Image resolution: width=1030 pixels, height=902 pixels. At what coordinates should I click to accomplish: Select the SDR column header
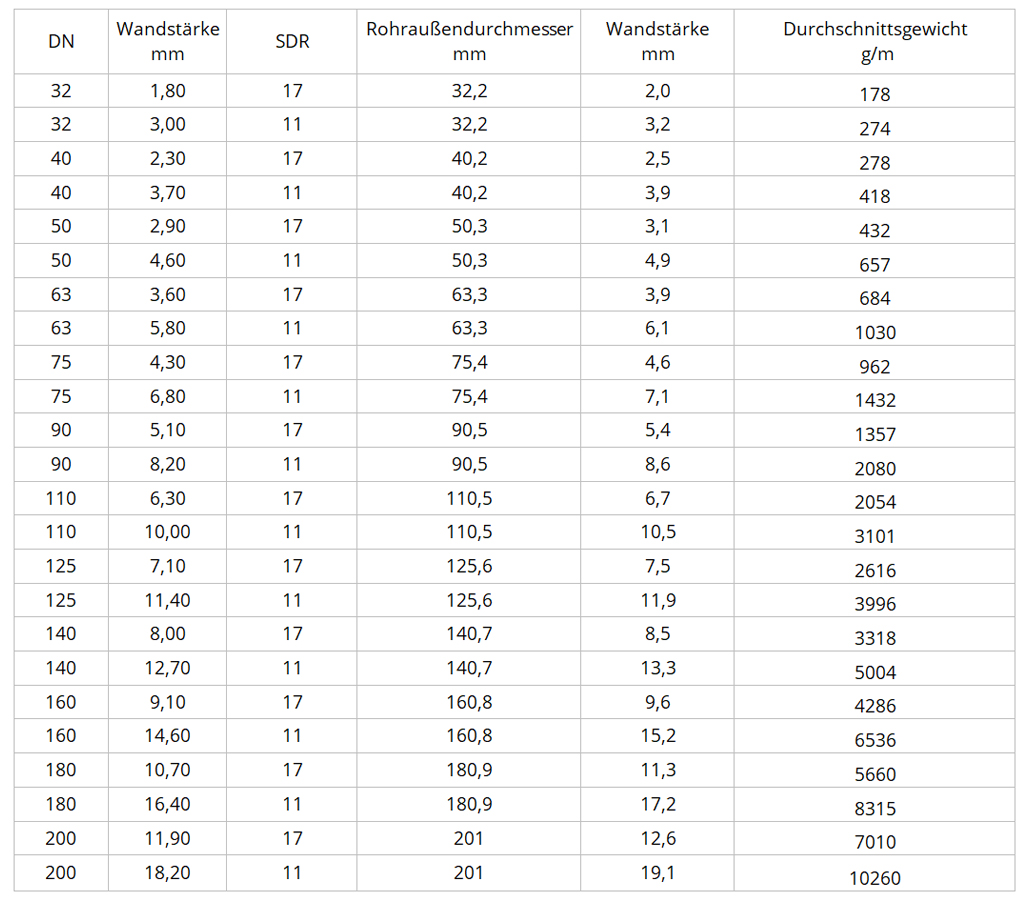click(292, 41)
